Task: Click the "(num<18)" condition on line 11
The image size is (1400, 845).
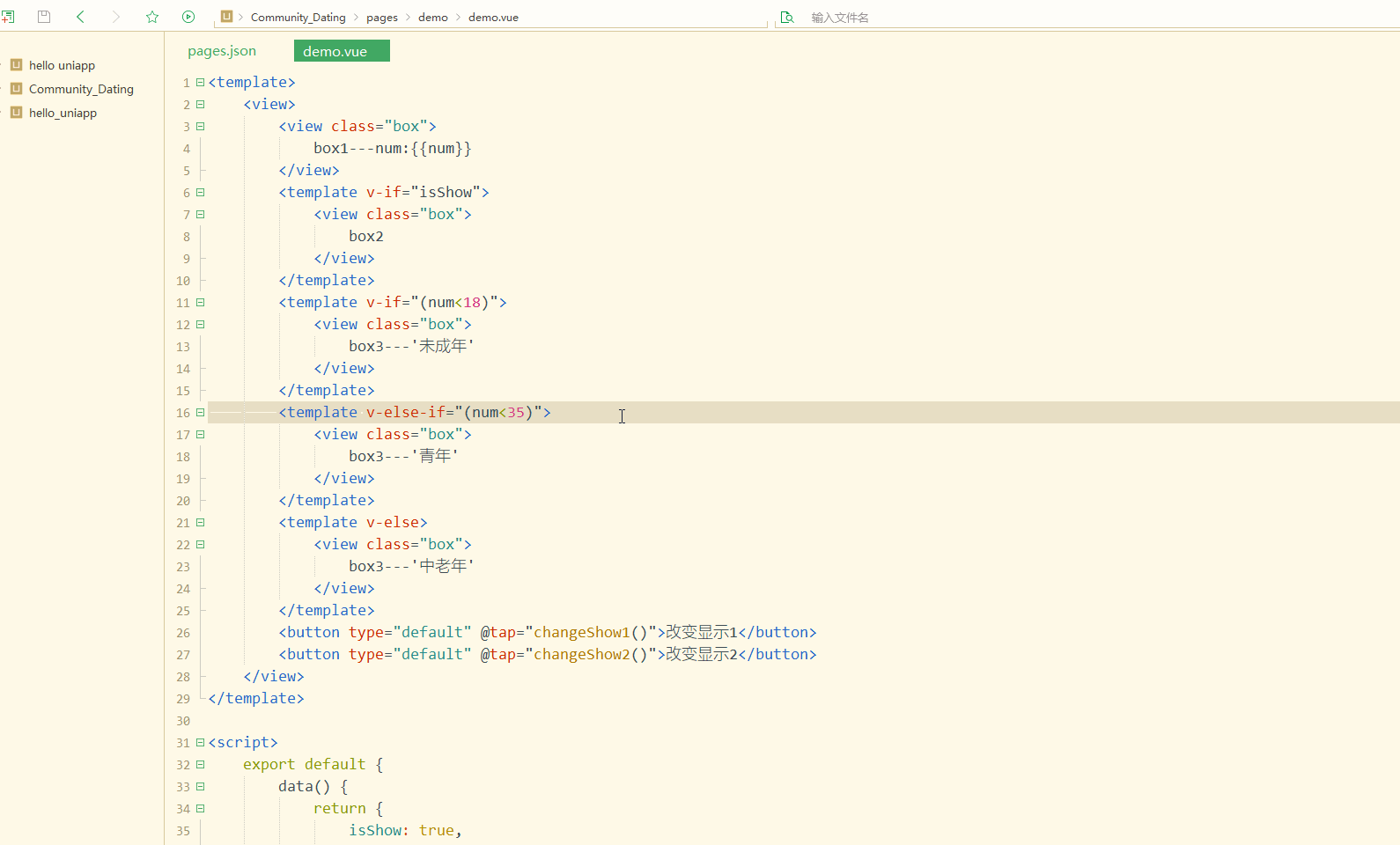Action: click(x=454, y=302)
